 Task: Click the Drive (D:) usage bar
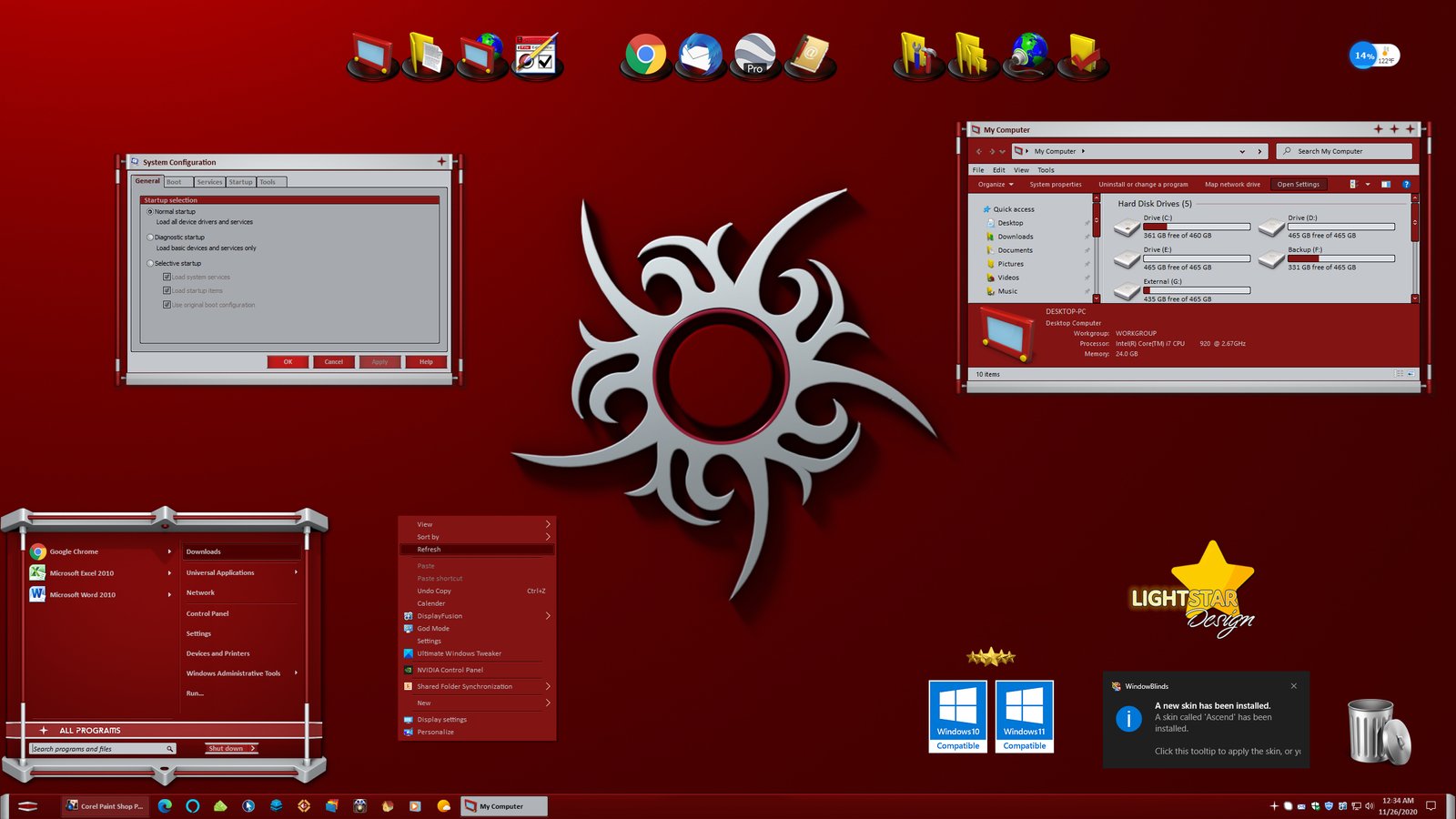point(1341,227)
